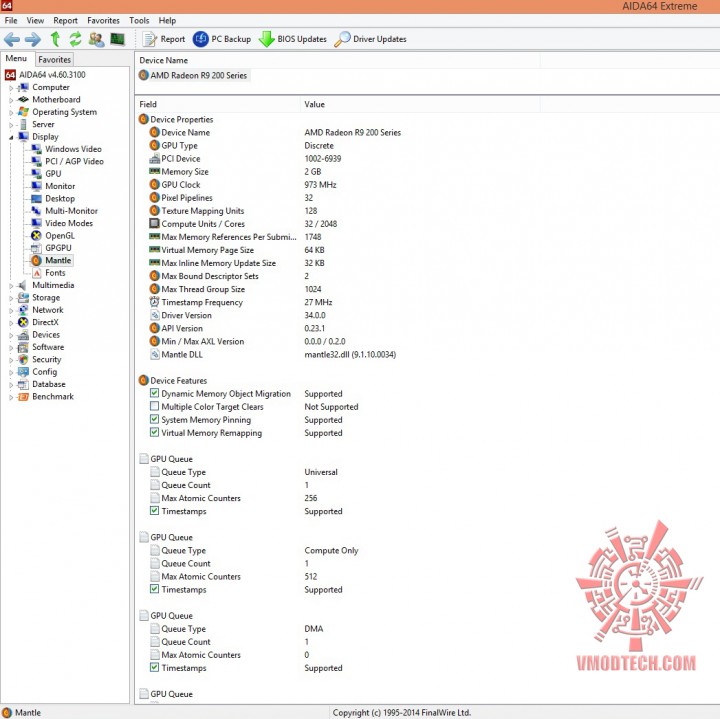Open BIOS Updates
This screenshot has height=719, width=720.
(292, 39)
